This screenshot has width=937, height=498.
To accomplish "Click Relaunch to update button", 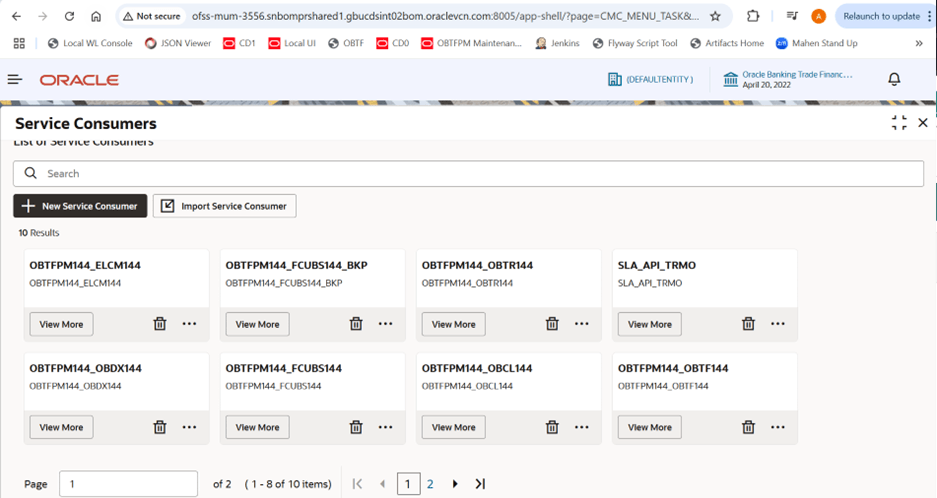I will (881, 16).
